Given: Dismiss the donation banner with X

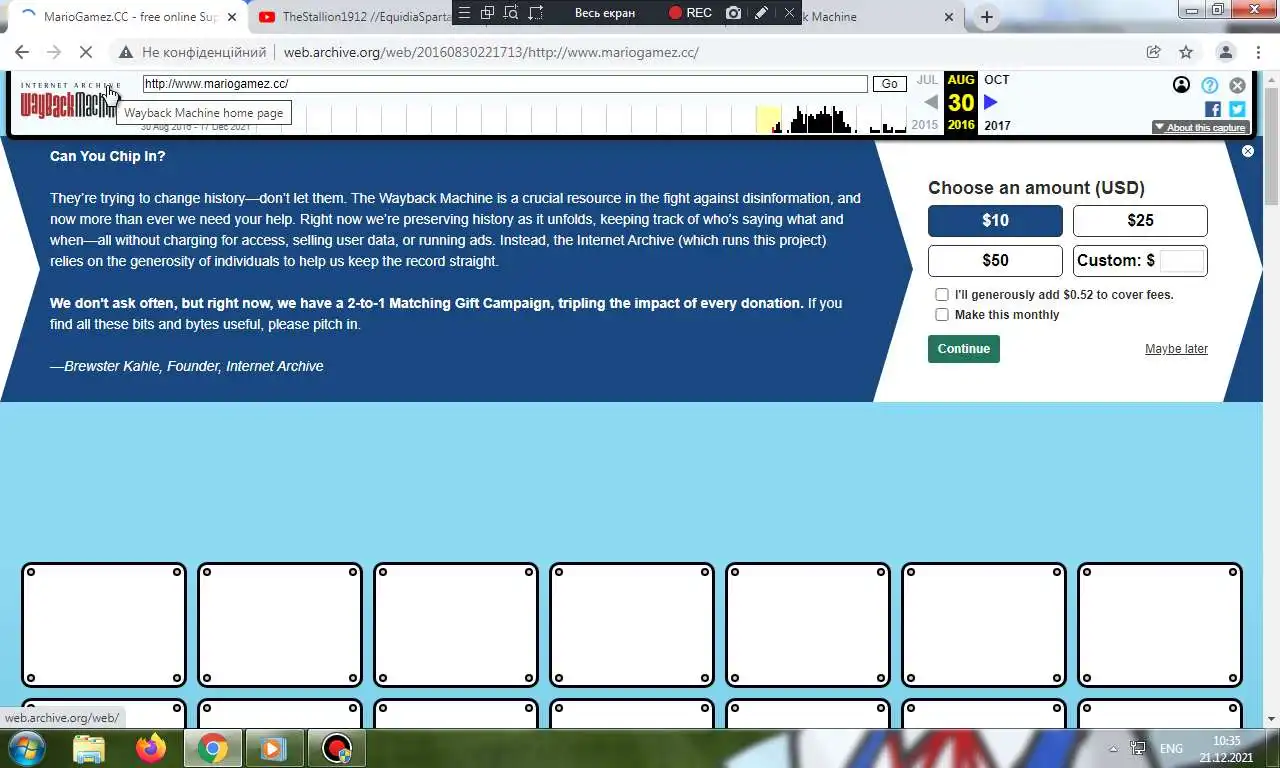Looking at the screenshot, I should point(1247,151).
